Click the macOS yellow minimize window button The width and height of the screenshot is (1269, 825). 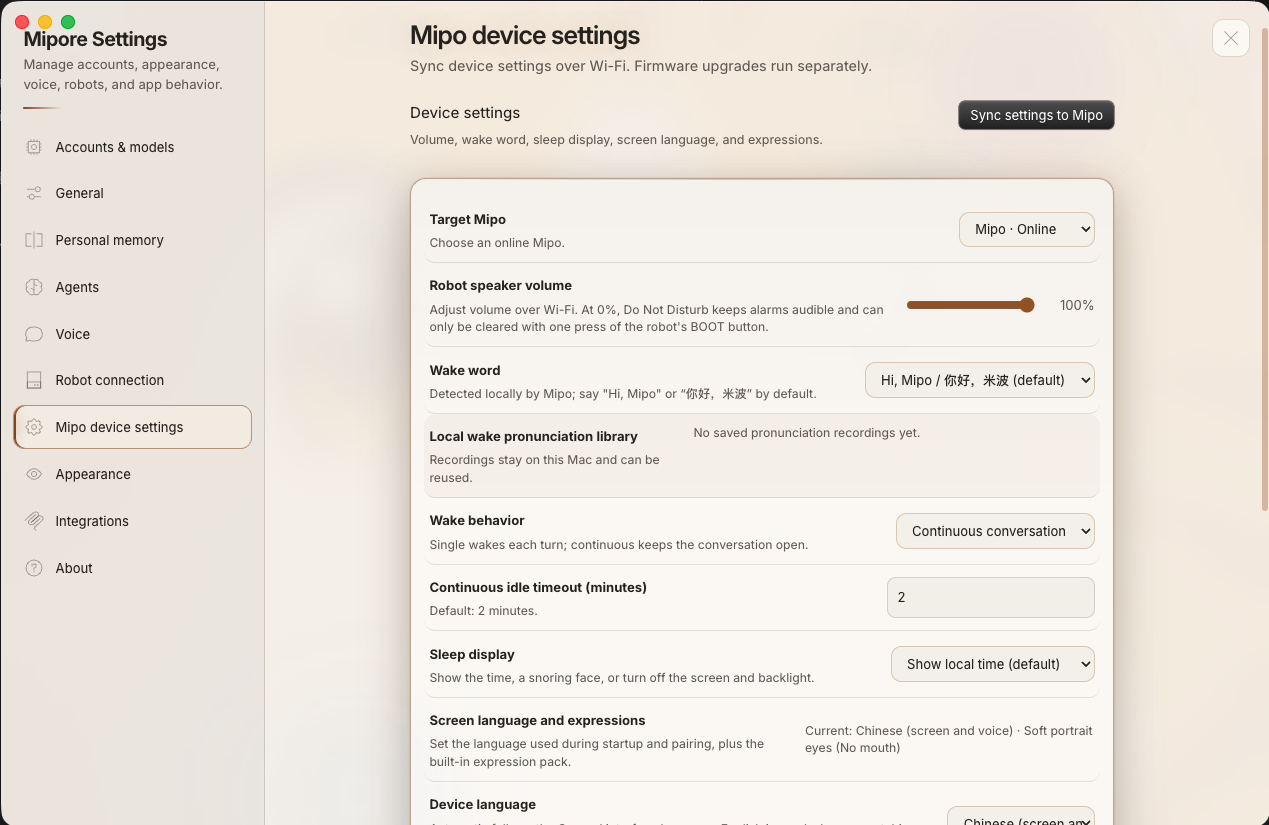click(x=45, y=22)
